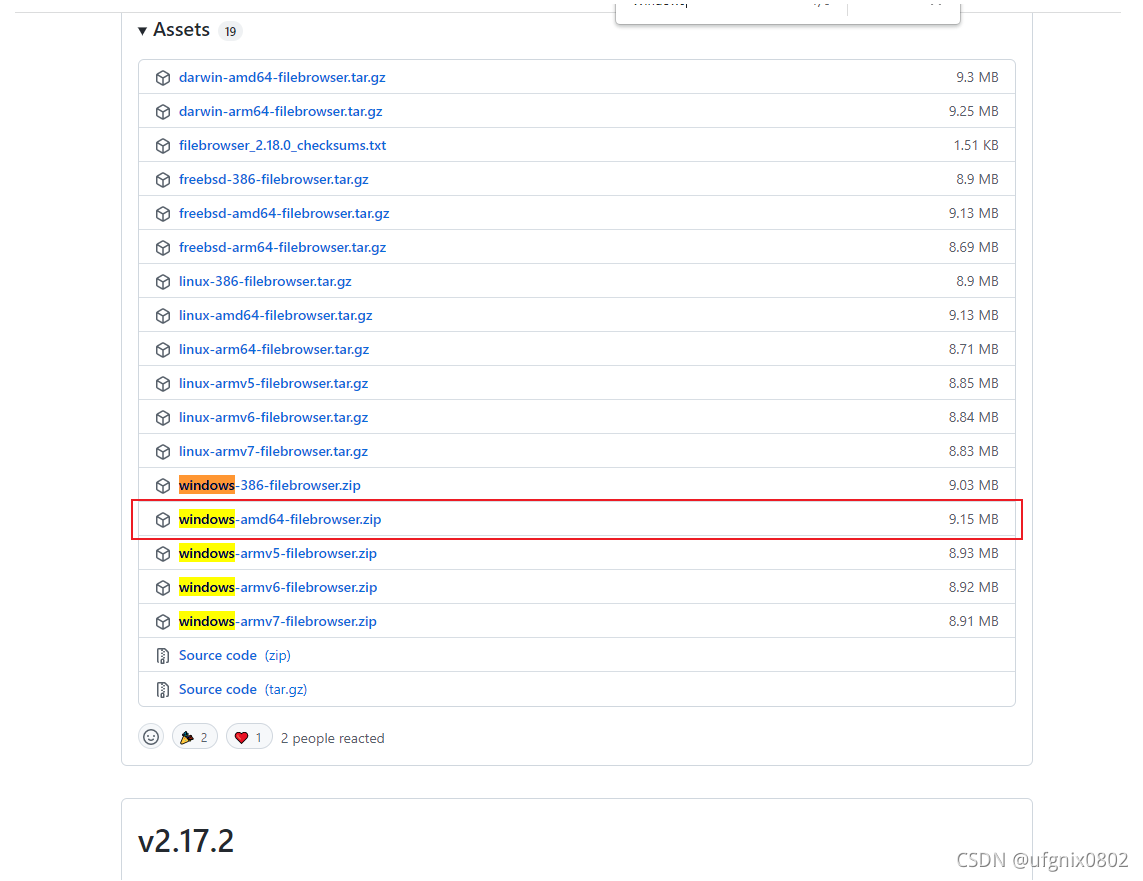This screenshot has height=881, width=1143.
Task: Click the package icon beside filebrowser_2.18.0_checksums.txt
Action: coord(163,146)
